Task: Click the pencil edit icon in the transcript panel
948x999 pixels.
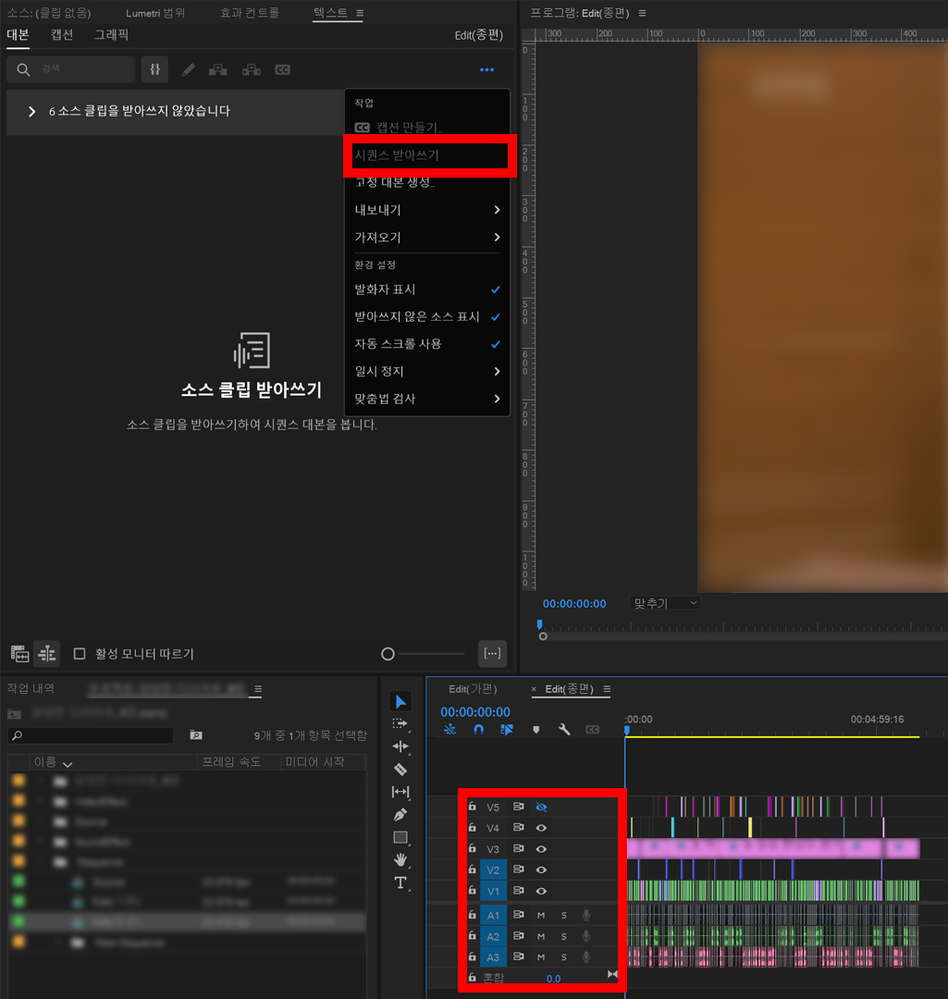Action: click(188, 69)
